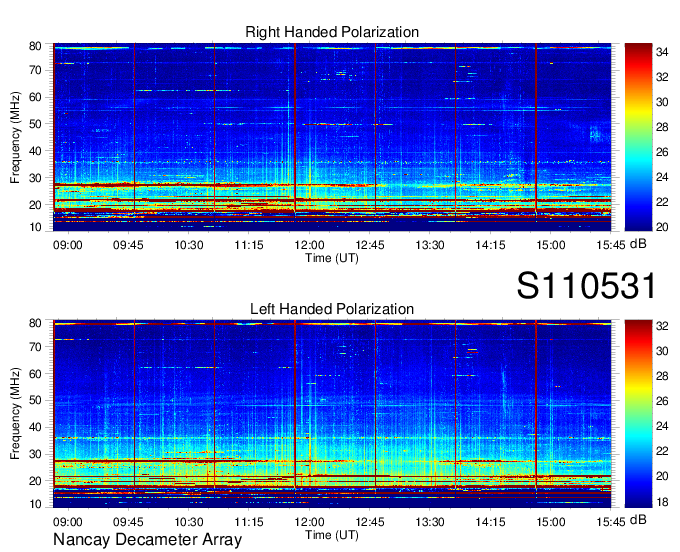Choose 70 MHz tick on Left Handed plot
Image resolution: width=680 pixels, height=552 pixels.
click(x=35, y=347)
